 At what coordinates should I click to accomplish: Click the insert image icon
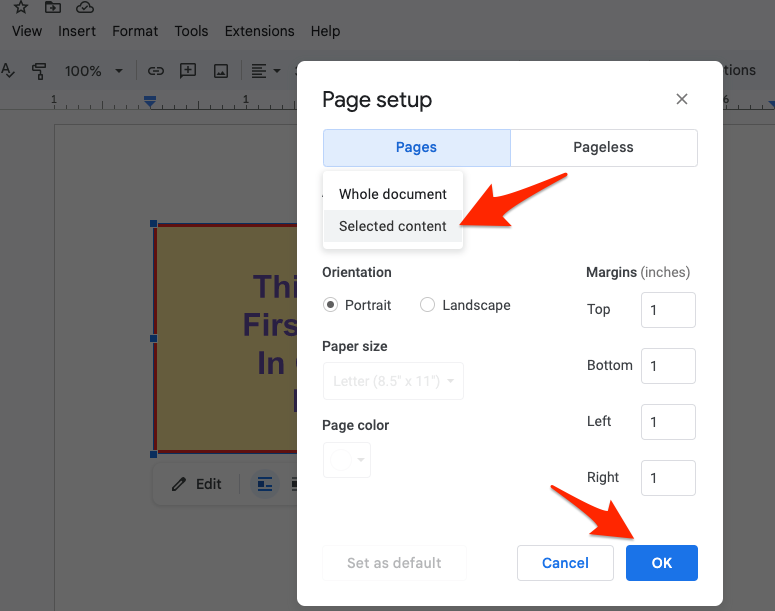coord(221,71)
